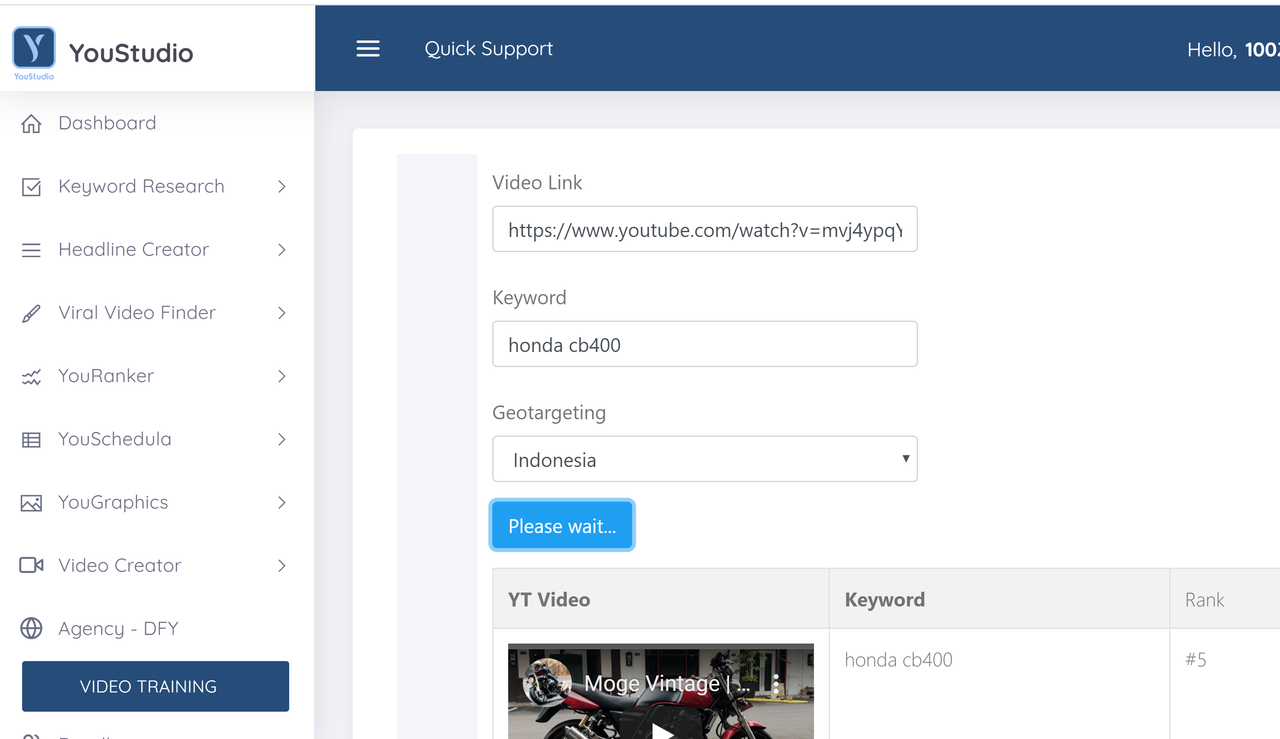Screen dimensions: 1280x739
Task: Click the Headline Creator lines icon
Action: 32,250
